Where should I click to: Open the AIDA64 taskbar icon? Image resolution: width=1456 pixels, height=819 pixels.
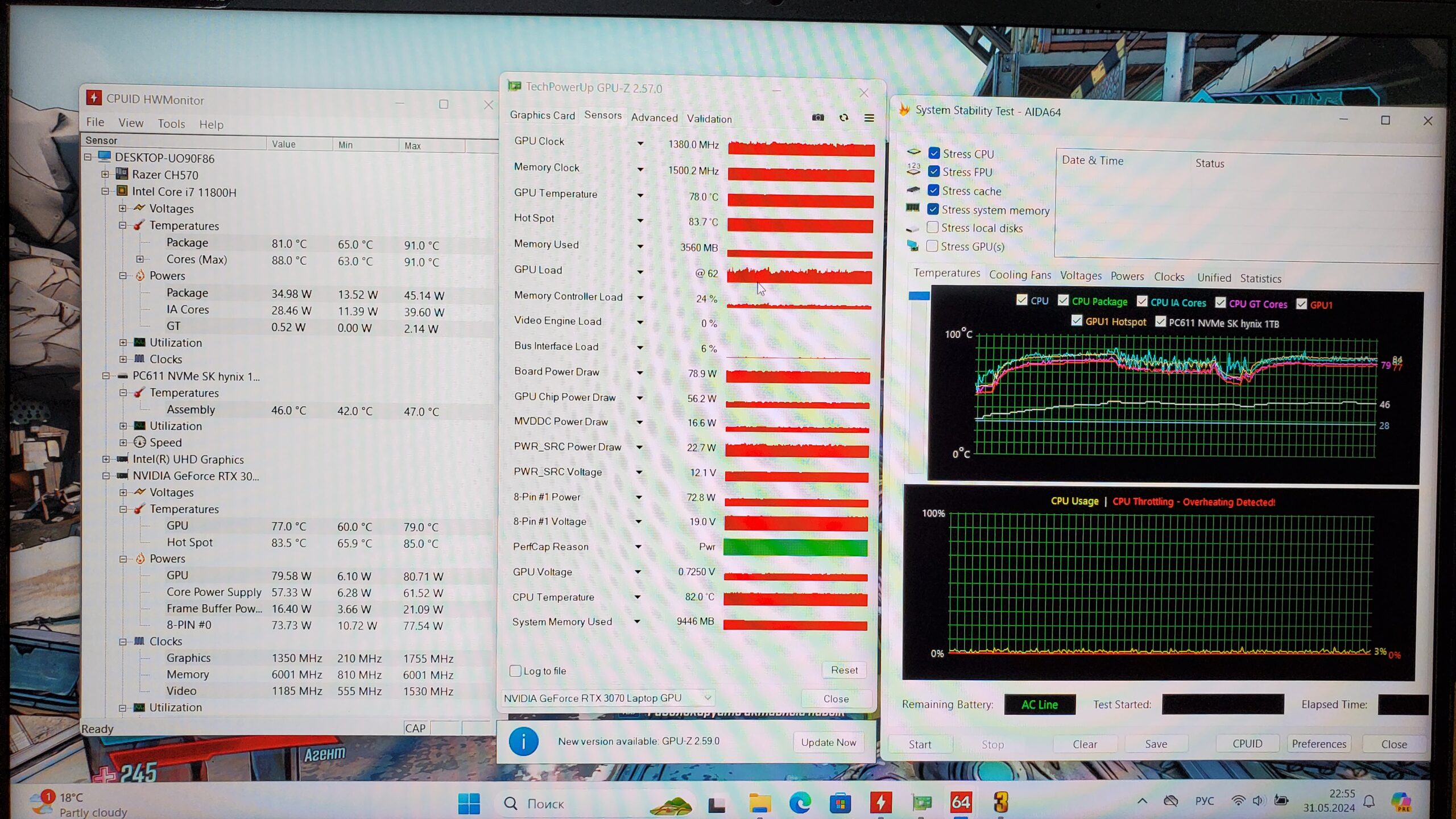(961, 803)
